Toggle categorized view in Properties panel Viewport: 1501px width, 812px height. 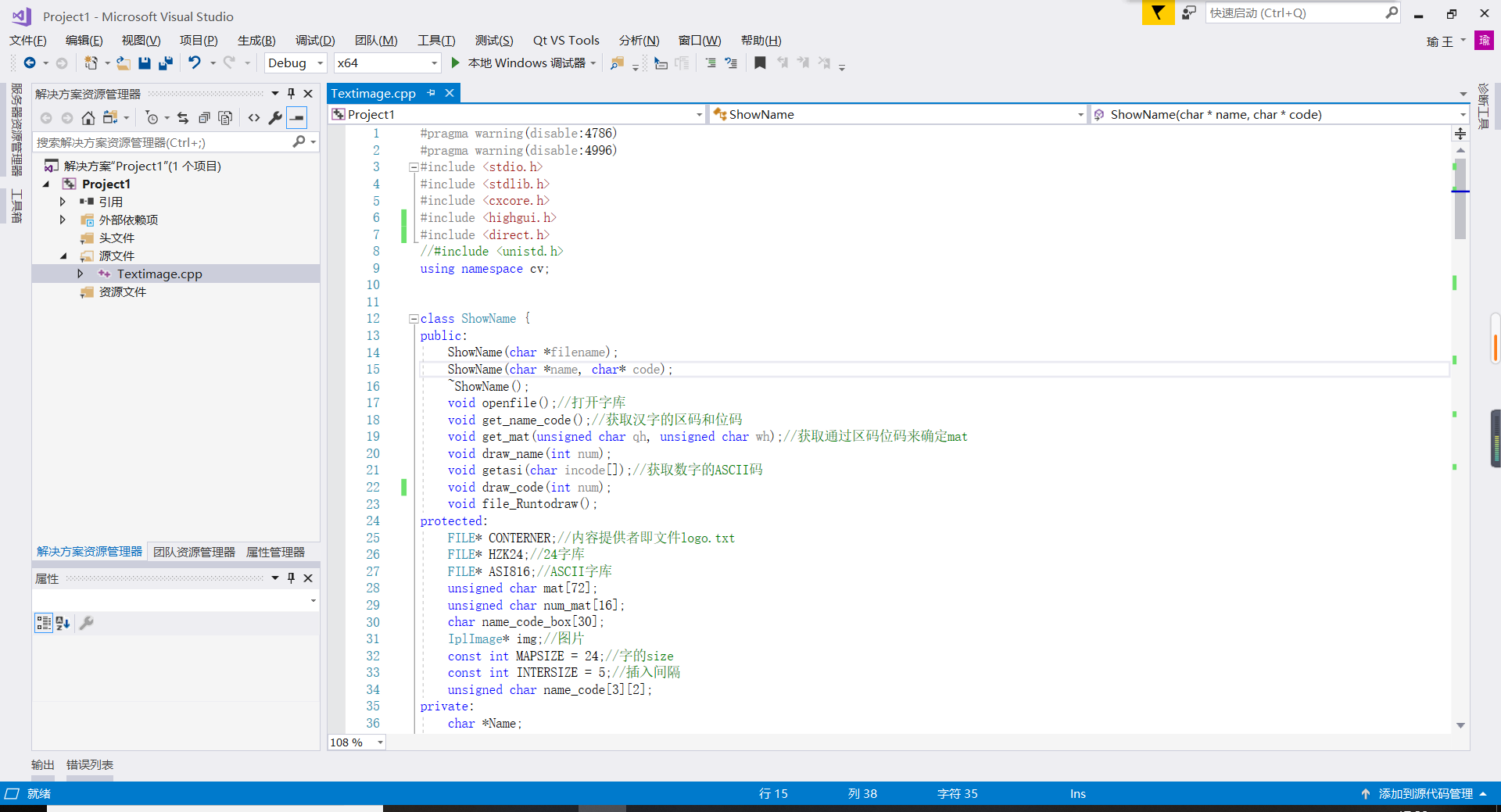point(44,623)
